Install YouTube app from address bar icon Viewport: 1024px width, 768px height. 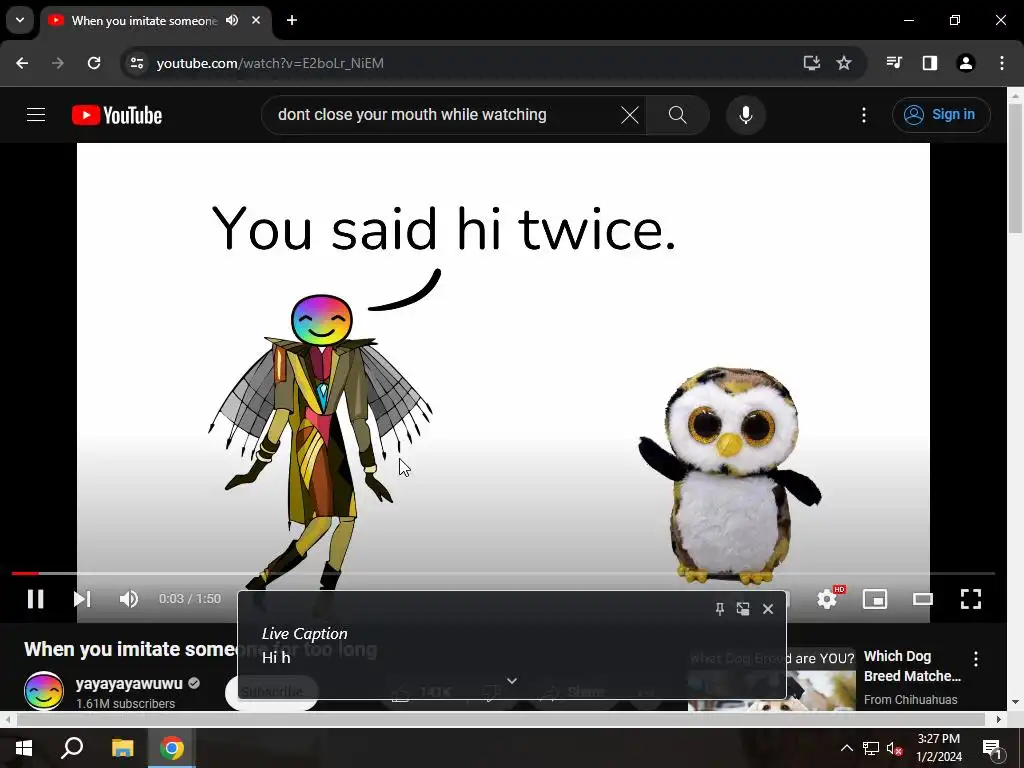[811, 63]
